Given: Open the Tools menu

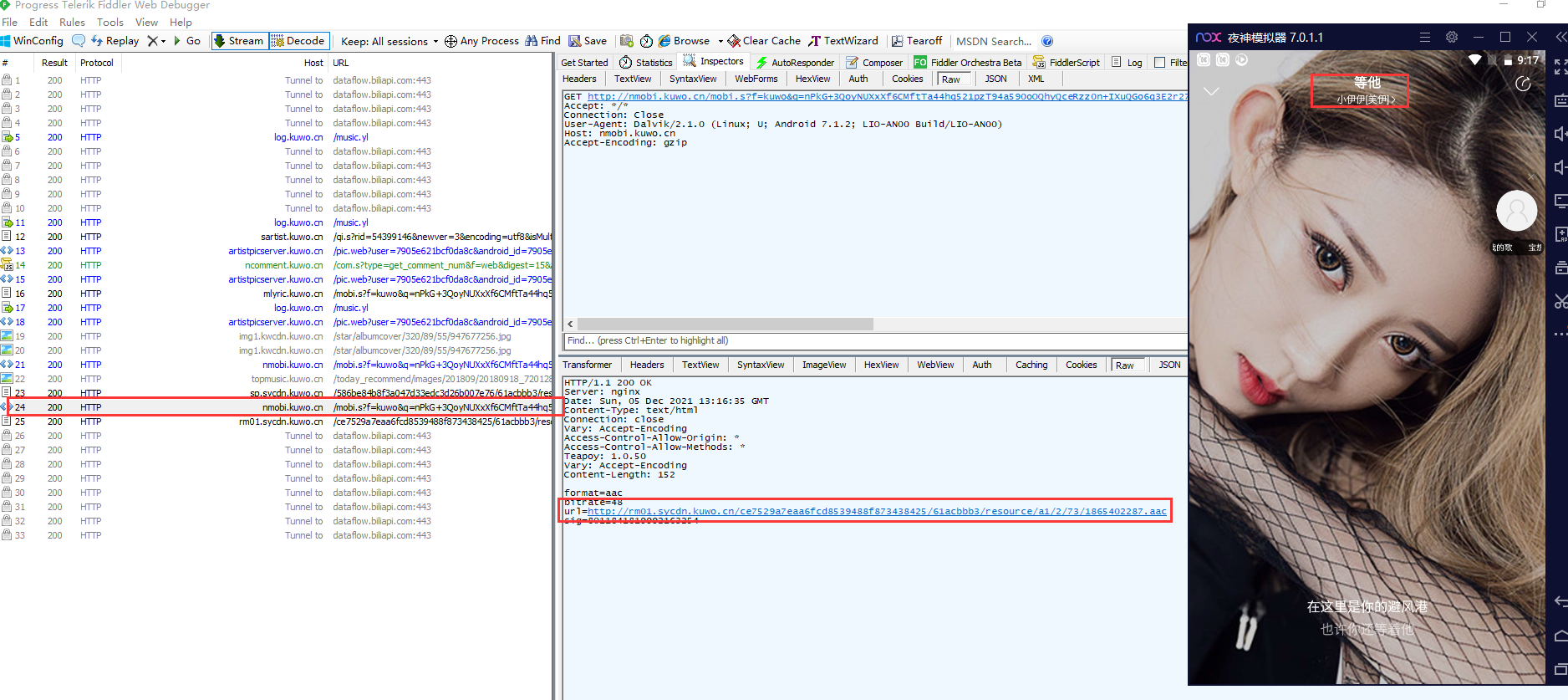Looking at the screenshot, I should (110, 23).
